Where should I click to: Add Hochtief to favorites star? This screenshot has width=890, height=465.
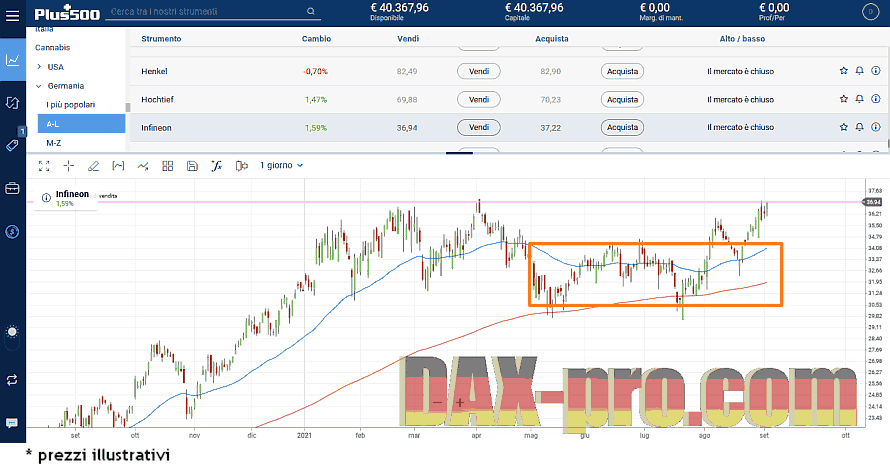pos(843,99)
